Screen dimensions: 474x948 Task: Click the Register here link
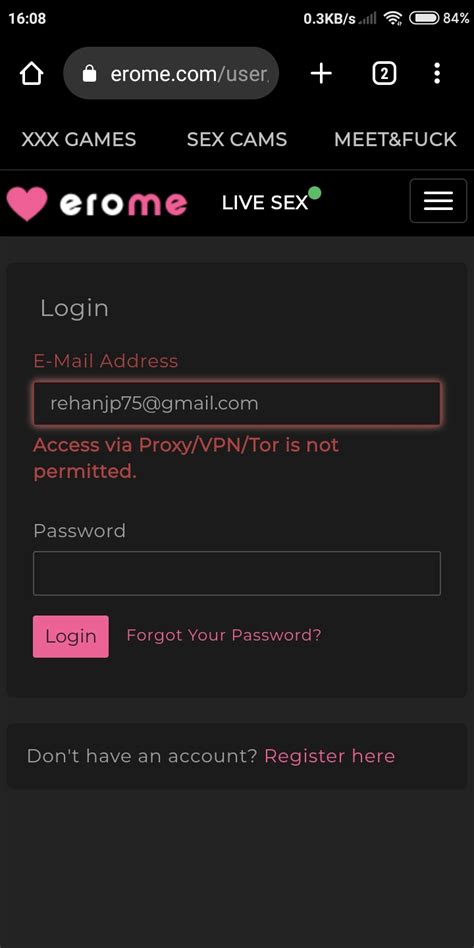tap(330, 756)
